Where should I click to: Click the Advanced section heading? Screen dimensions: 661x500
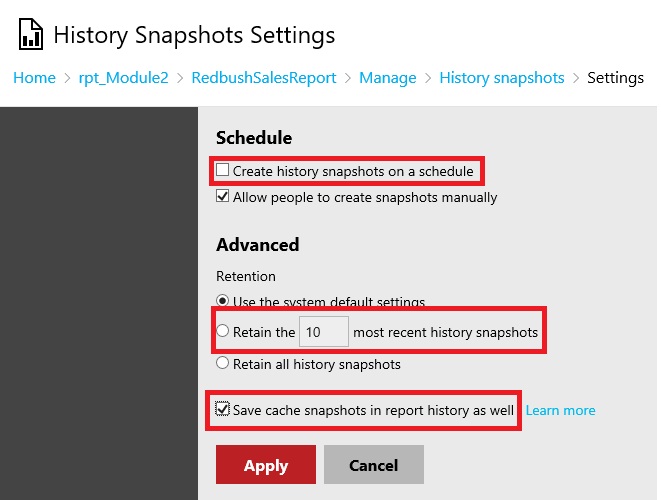tap(258, 244)
